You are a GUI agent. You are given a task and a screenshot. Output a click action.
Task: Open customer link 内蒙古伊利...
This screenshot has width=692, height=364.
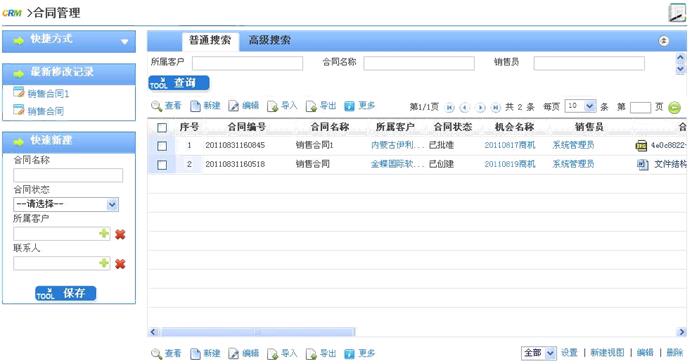pos(398,145)
